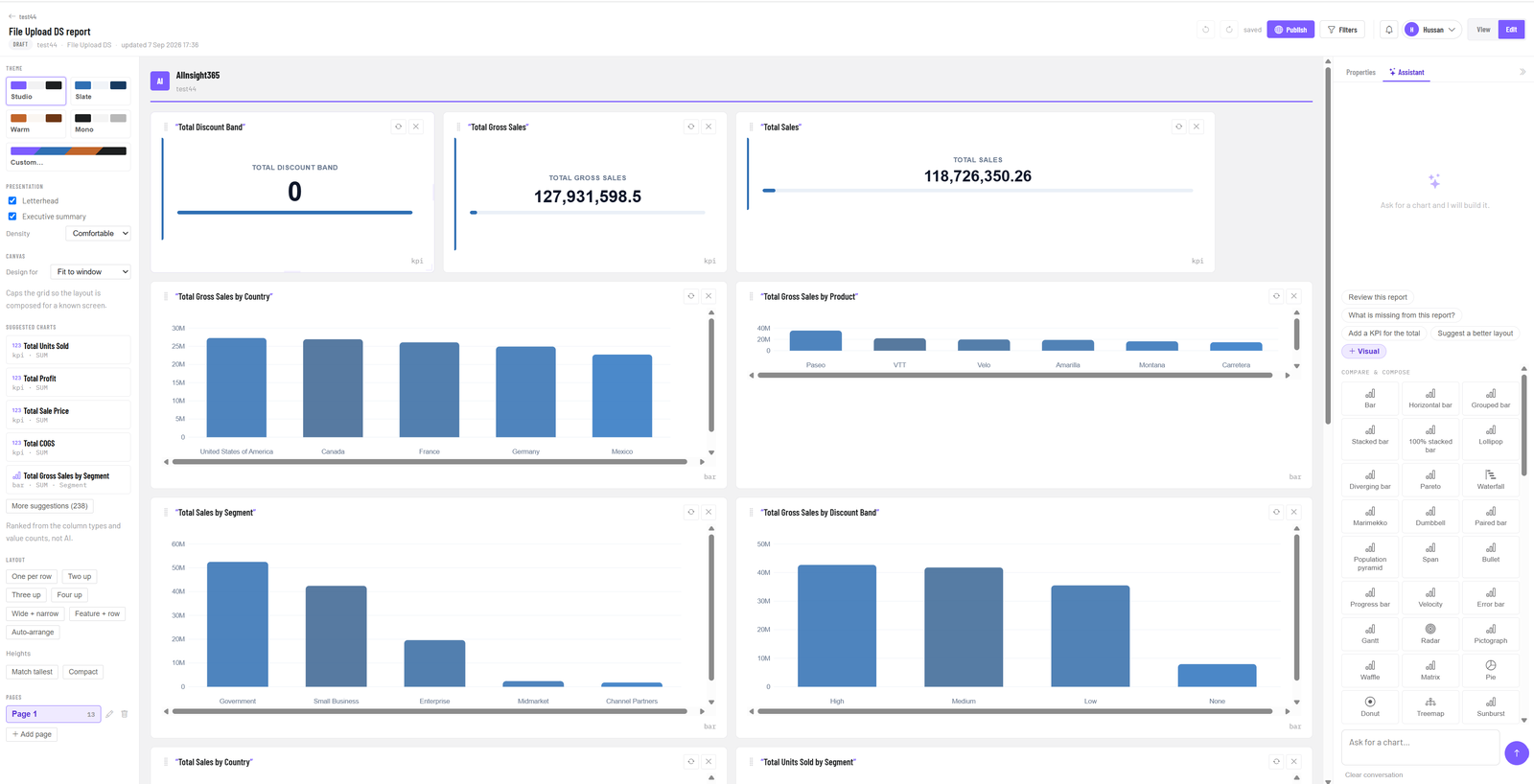The width and height of the screenshot is (1534, 784).
Task: Remove the Total Gross Sales KPI card
Action: (709, 127)
